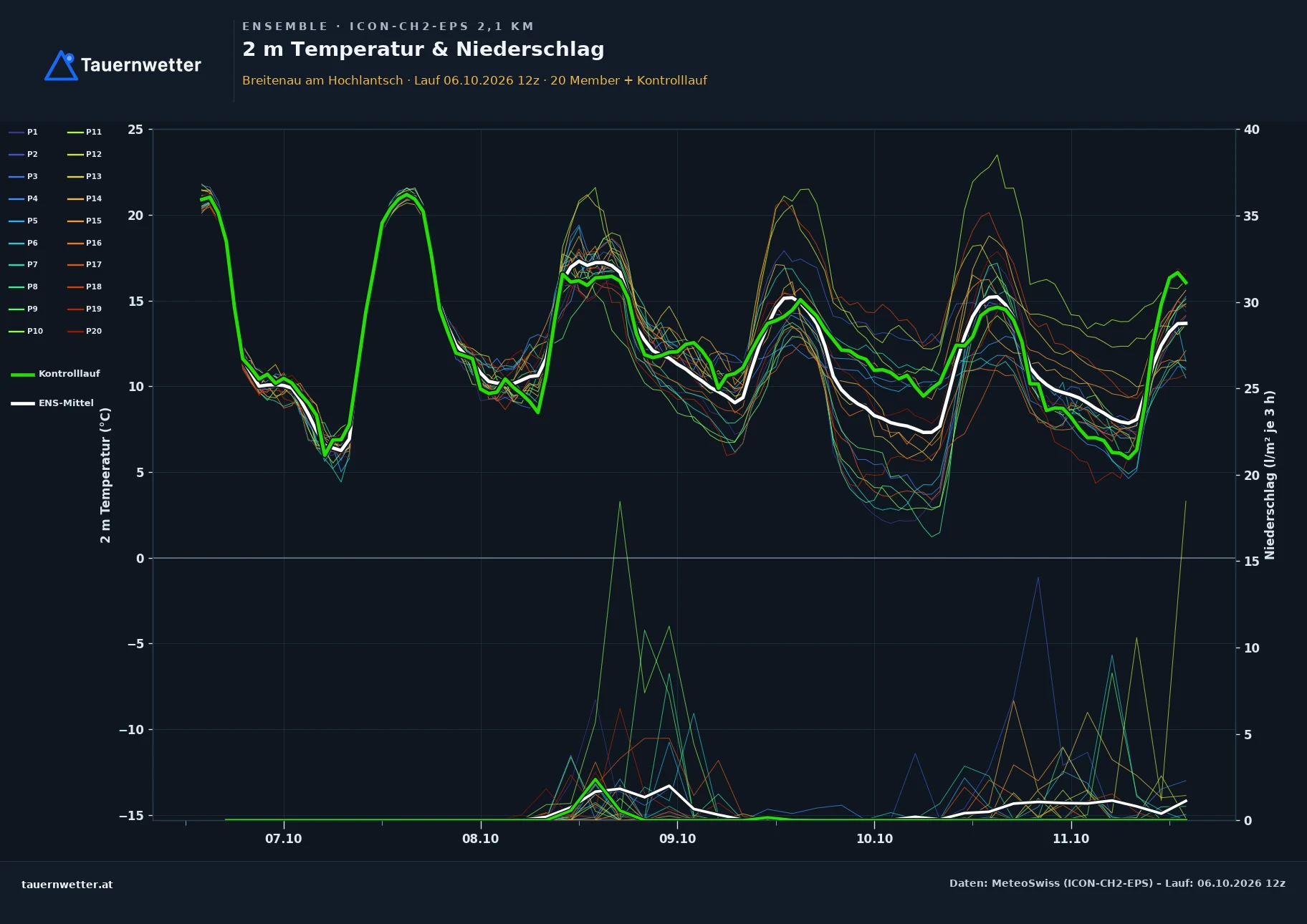
Task: Click the Tauernwetter mountain logo icon
Action: [62, 65]
